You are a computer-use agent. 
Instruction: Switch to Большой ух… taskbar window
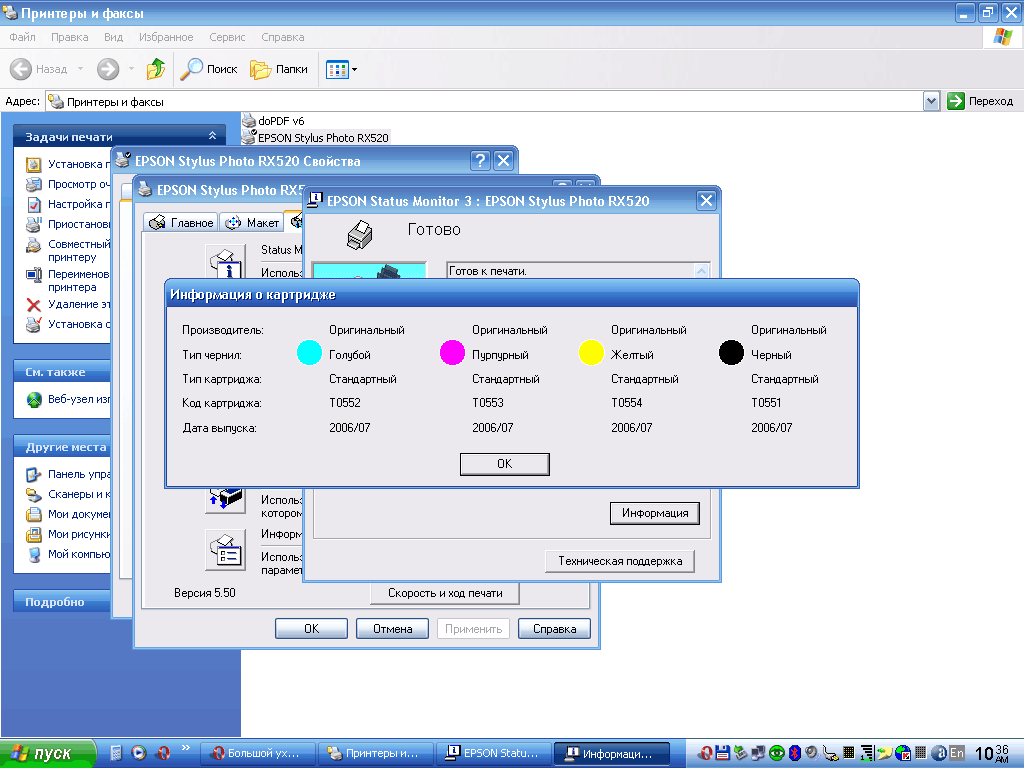[257, 753]
